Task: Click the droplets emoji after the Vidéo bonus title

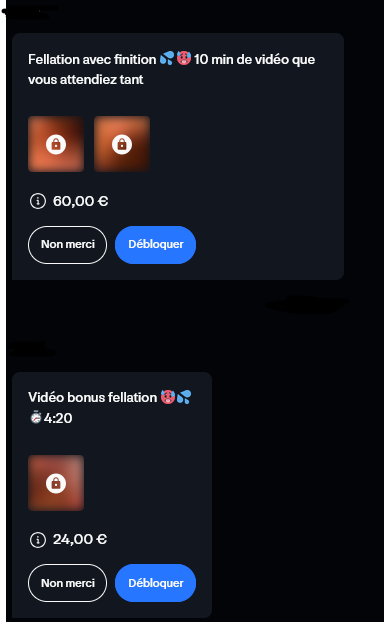Action: point(184,397)
